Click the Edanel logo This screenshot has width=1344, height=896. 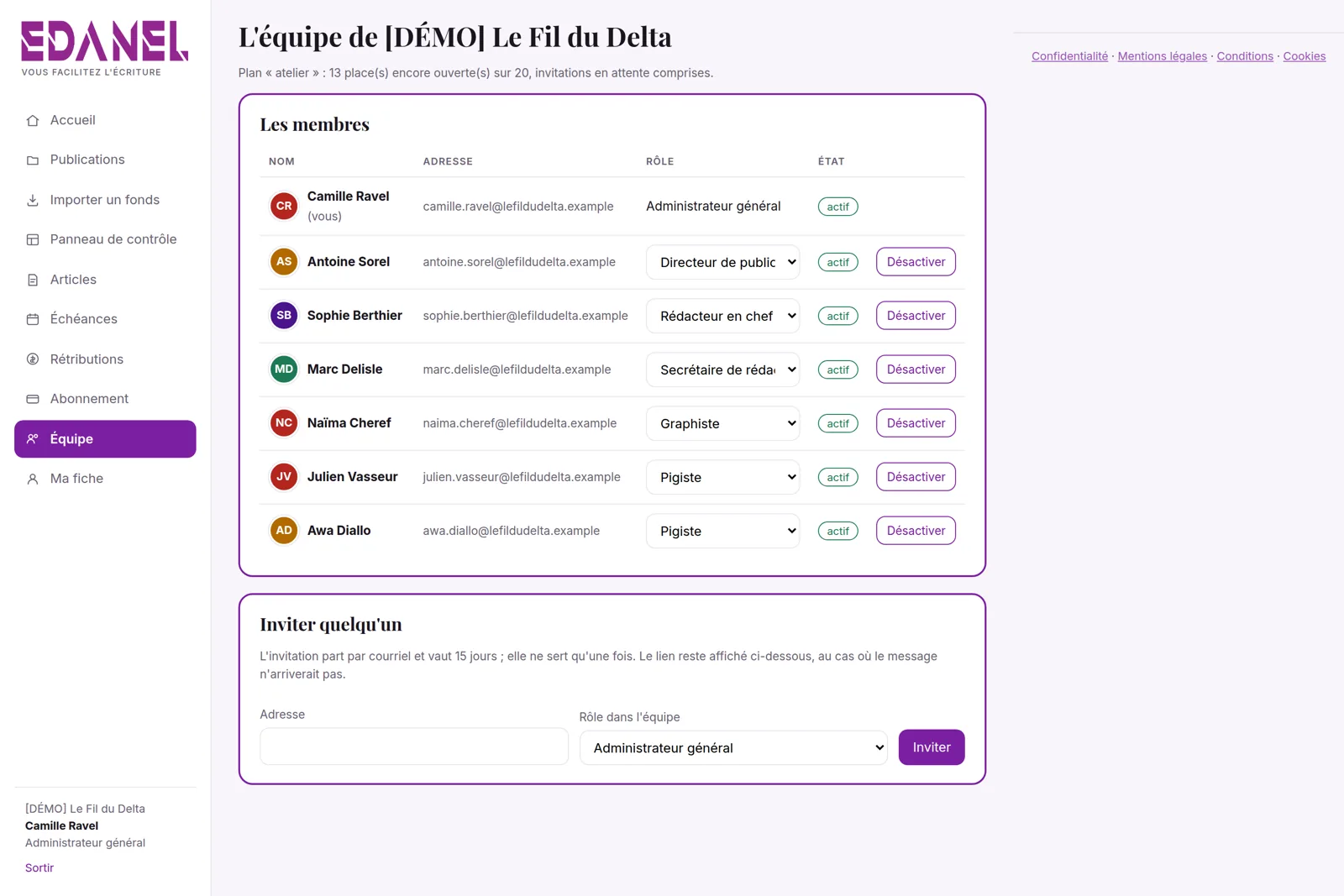[105, 49]
